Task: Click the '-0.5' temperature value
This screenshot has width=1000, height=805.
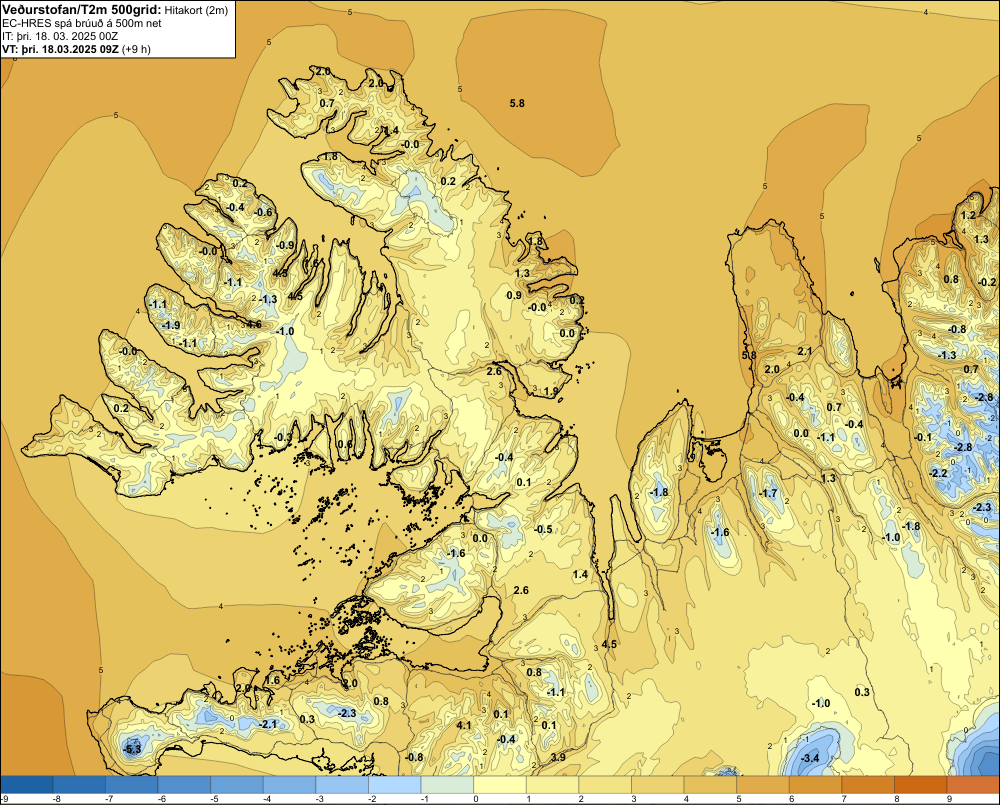Action: point(543,529)
